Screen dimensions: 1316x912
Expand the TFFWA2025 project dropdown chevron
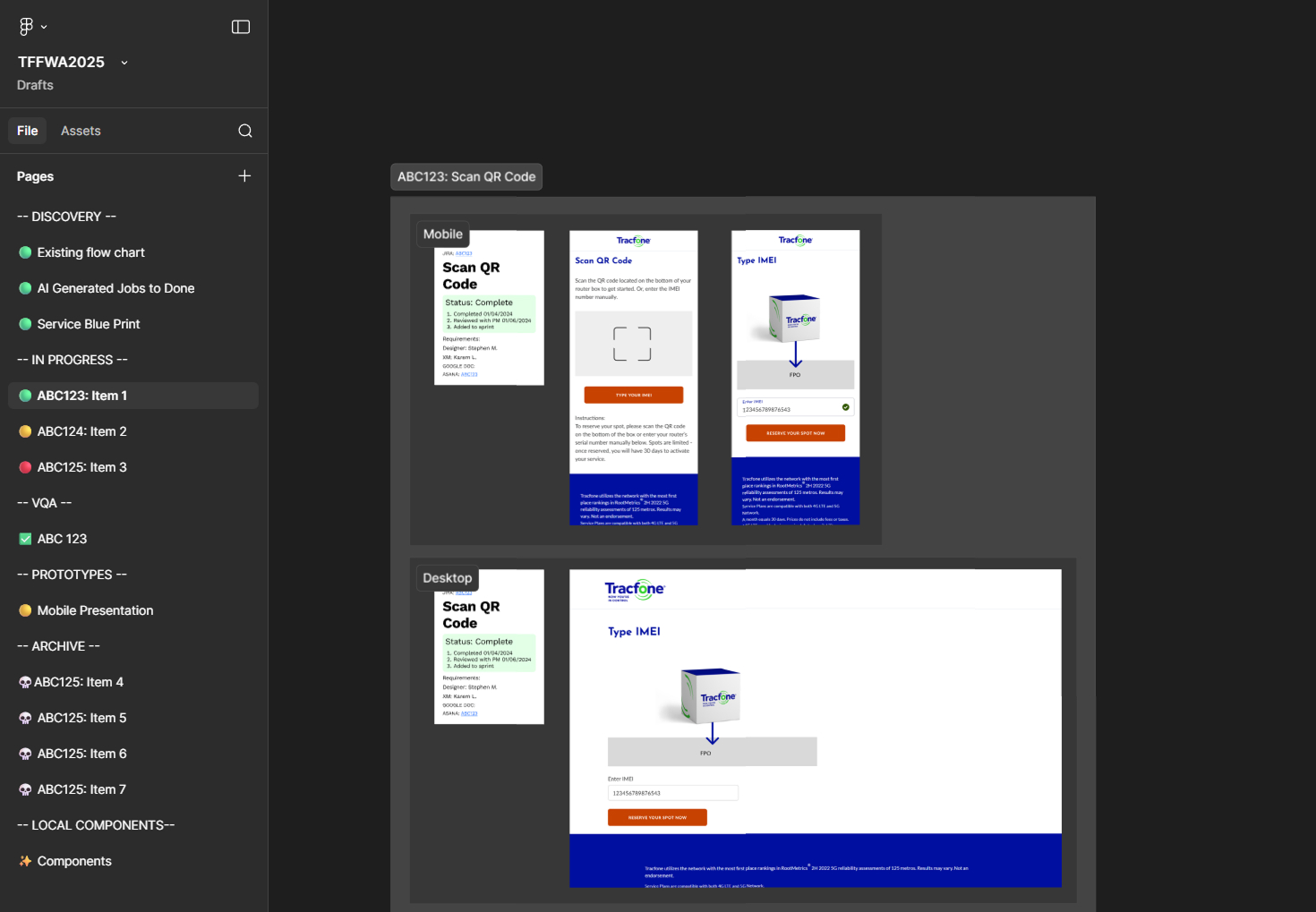click(x=124, y=62)
